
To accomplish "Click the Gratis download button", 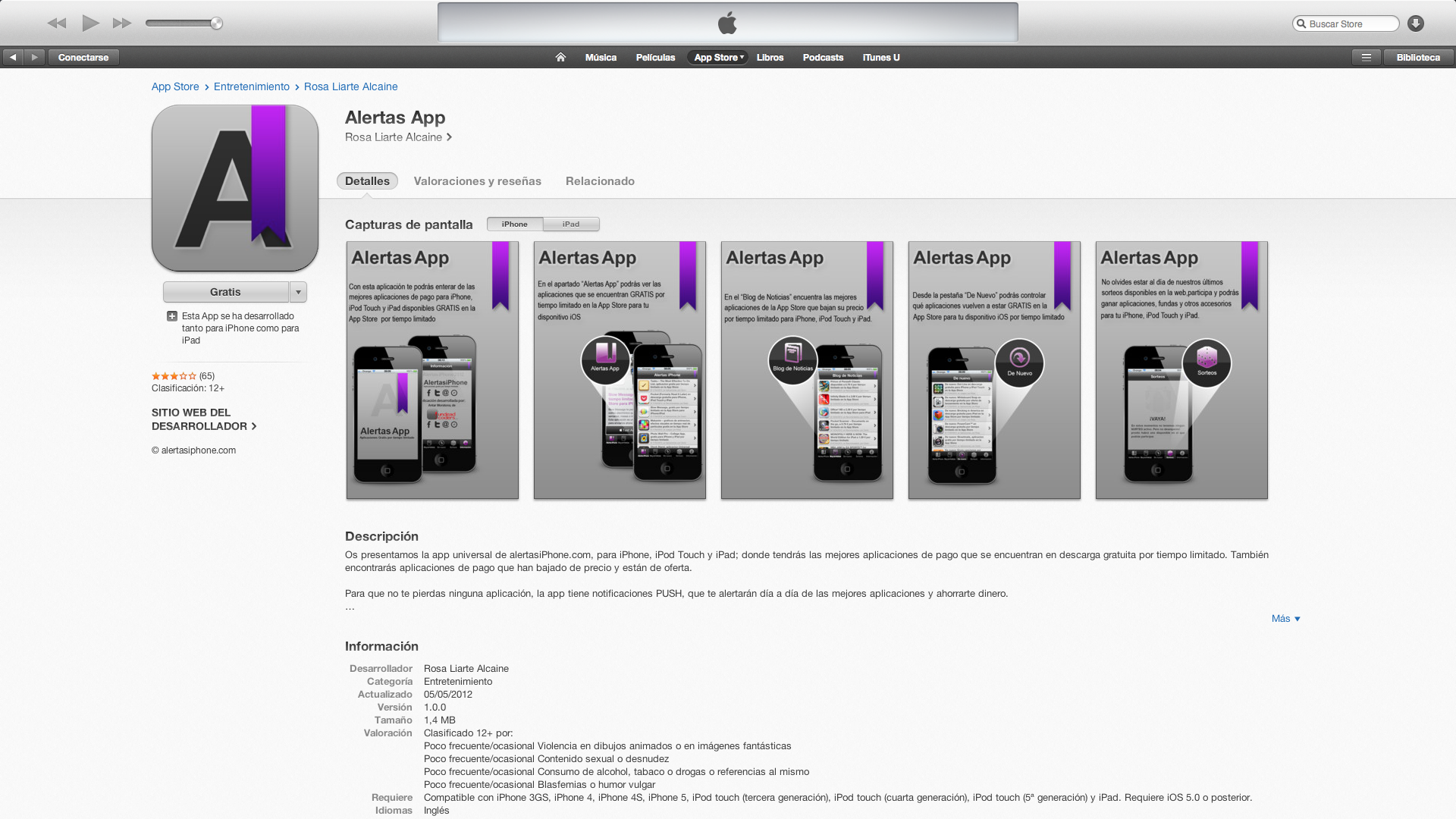I will click(225, 292).
